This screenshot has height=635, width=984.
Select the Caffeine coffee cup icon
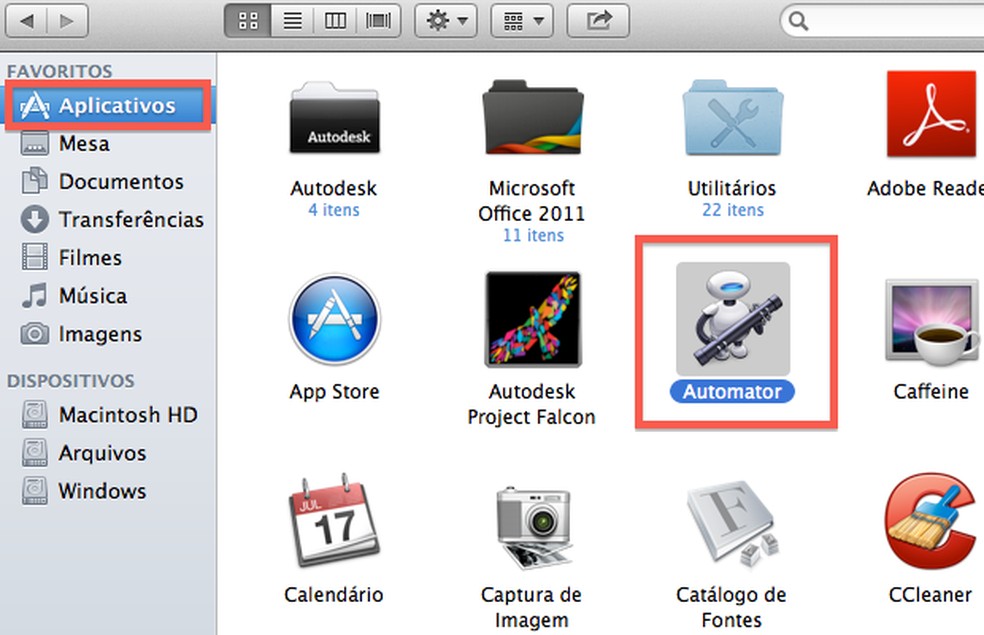tap(932, 323)
